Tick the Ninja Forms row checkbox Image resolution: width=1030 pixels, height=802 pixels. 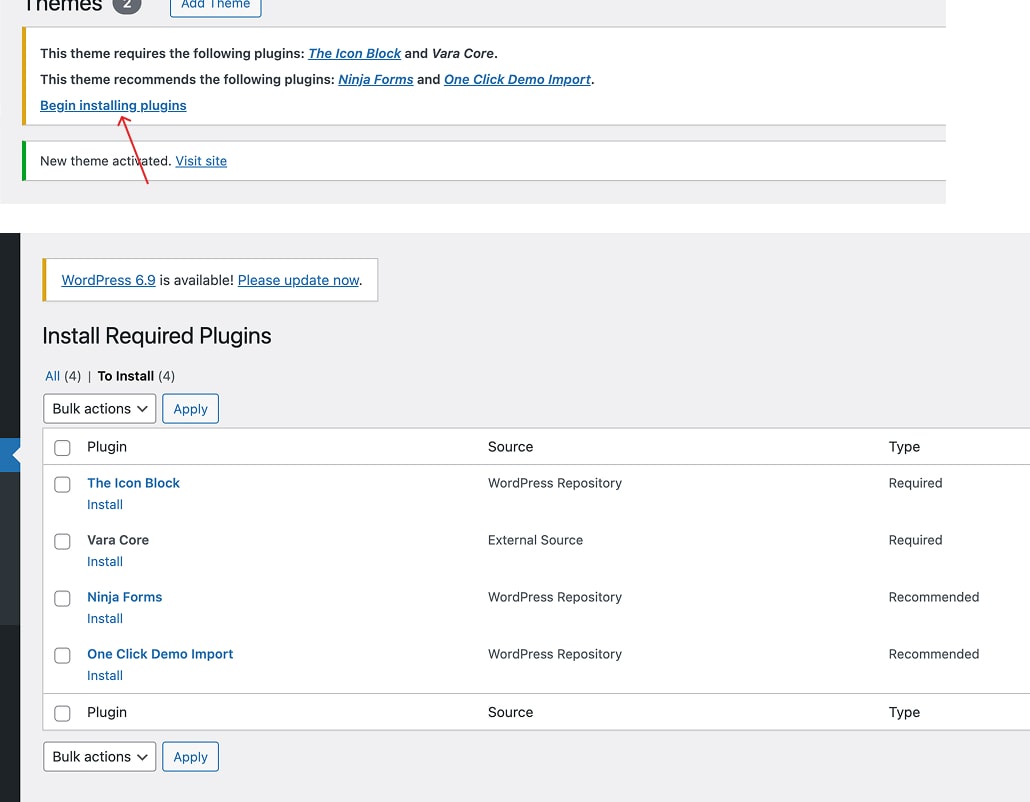(x=62, y=598)
